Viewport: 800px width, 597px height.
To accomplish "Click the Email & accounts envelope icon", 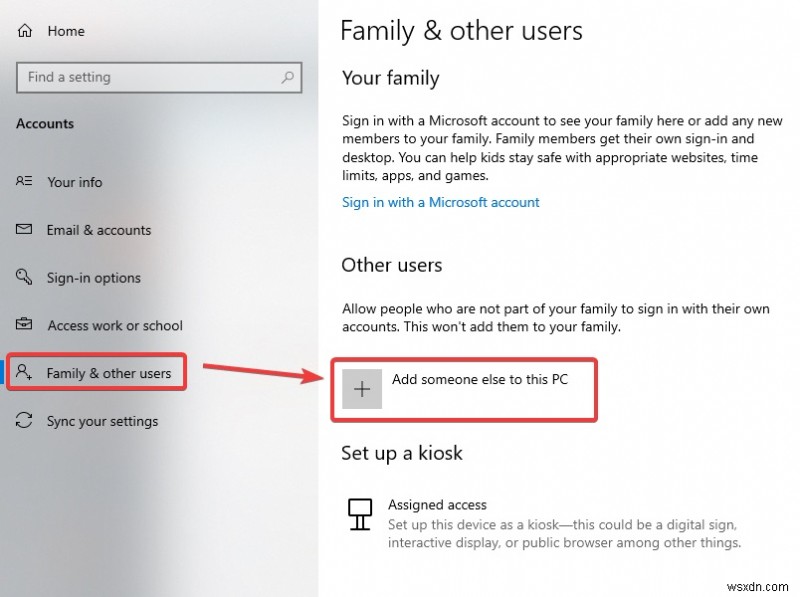I will 25,230.
